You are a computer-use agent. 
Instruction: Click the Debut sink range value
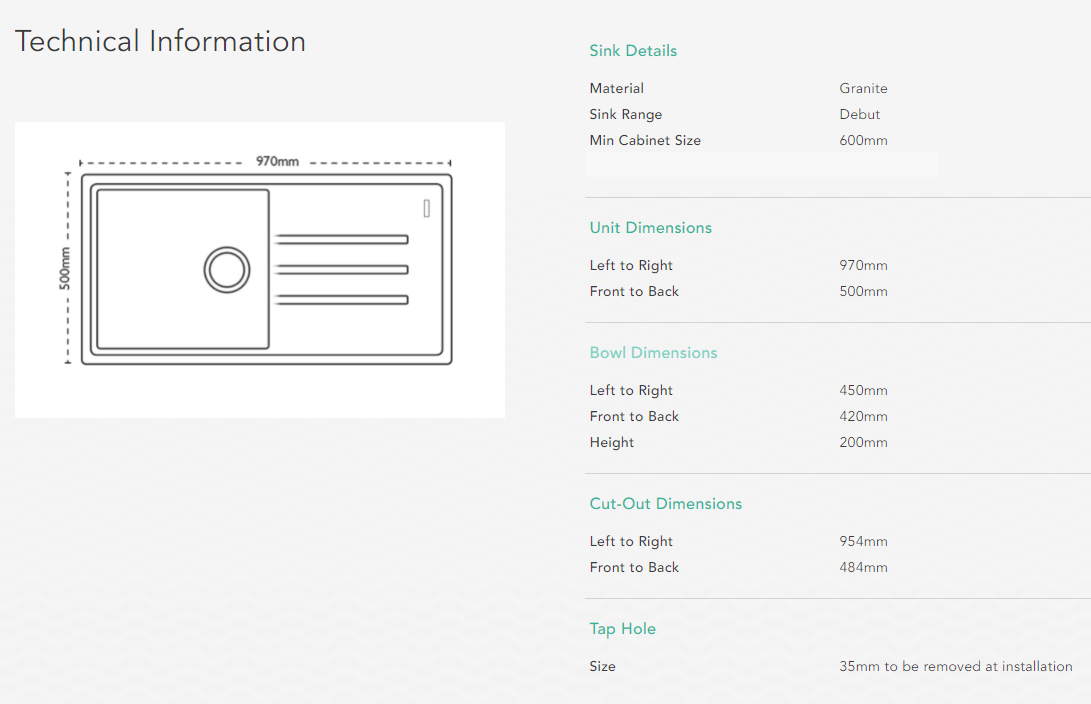tap(859, 115)
